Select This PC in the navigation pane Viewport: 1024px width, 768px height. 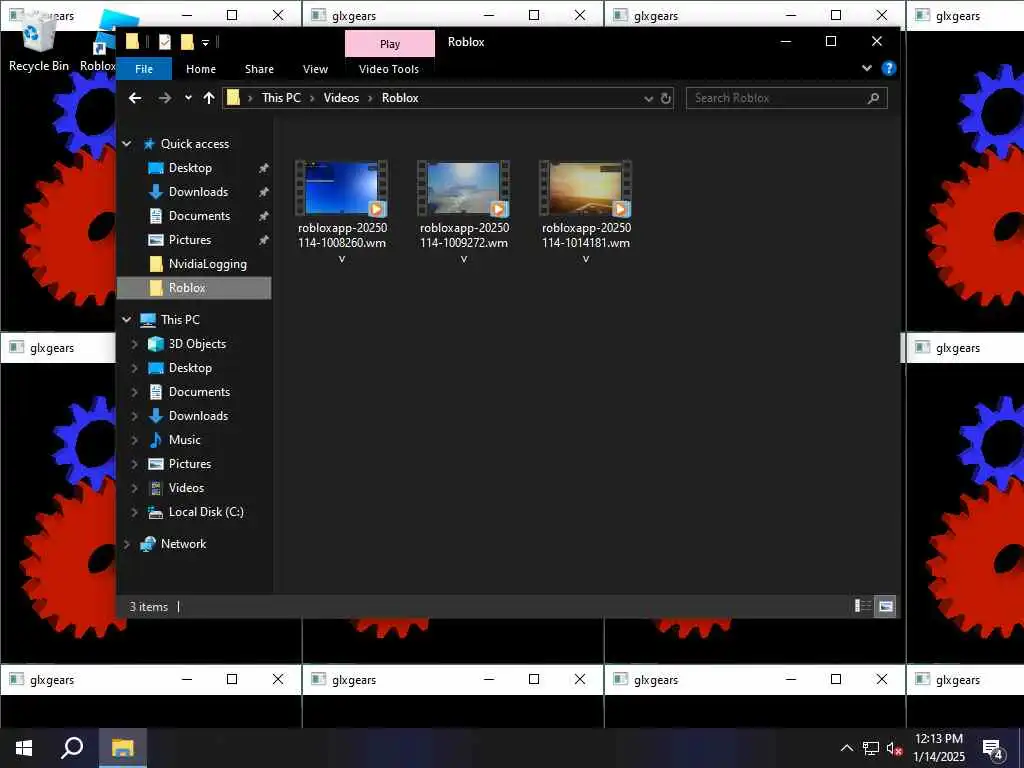[180, 320]
